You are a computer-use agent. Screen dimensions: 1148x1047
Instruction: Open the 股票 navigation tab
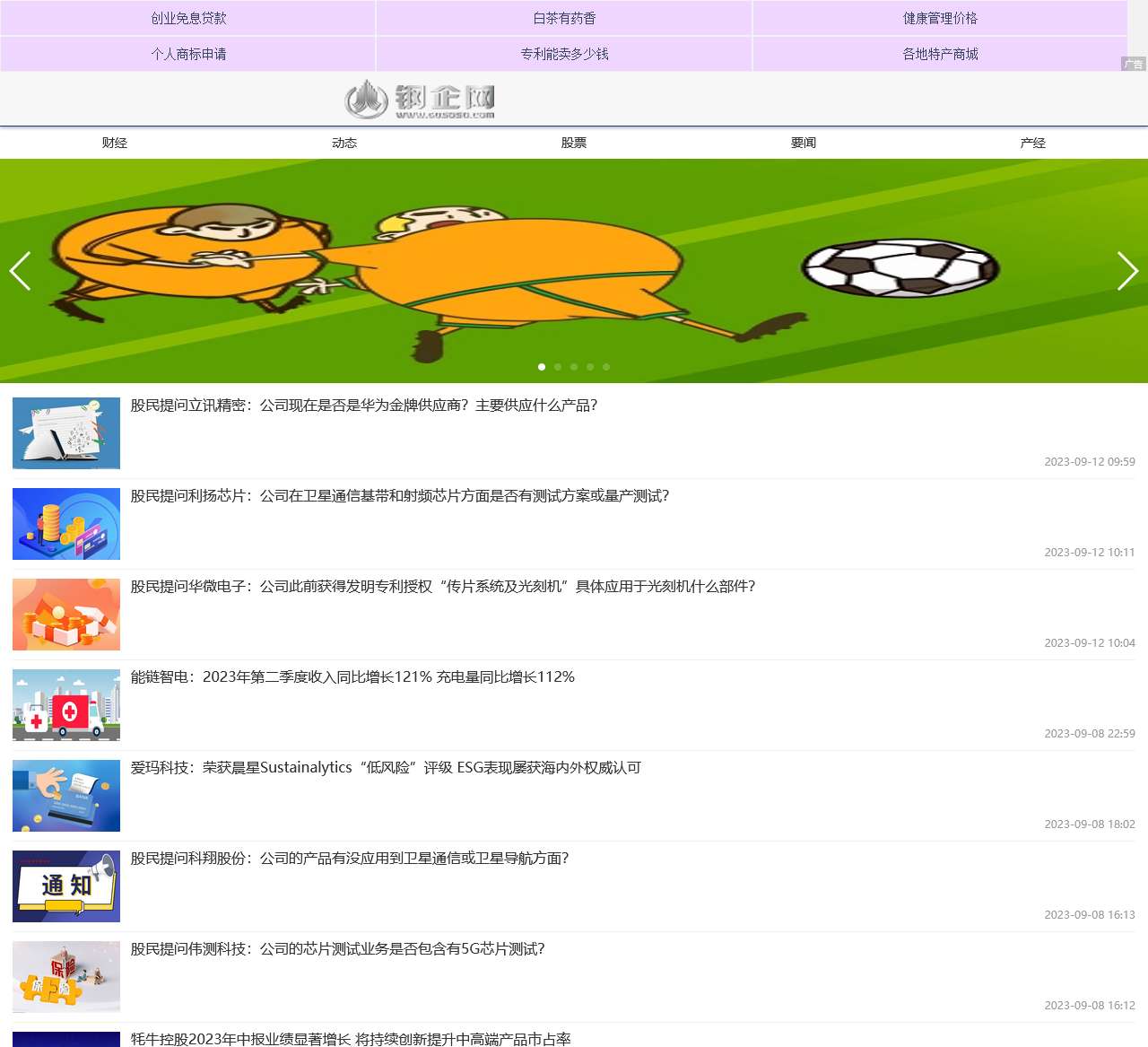click(574, 143)
